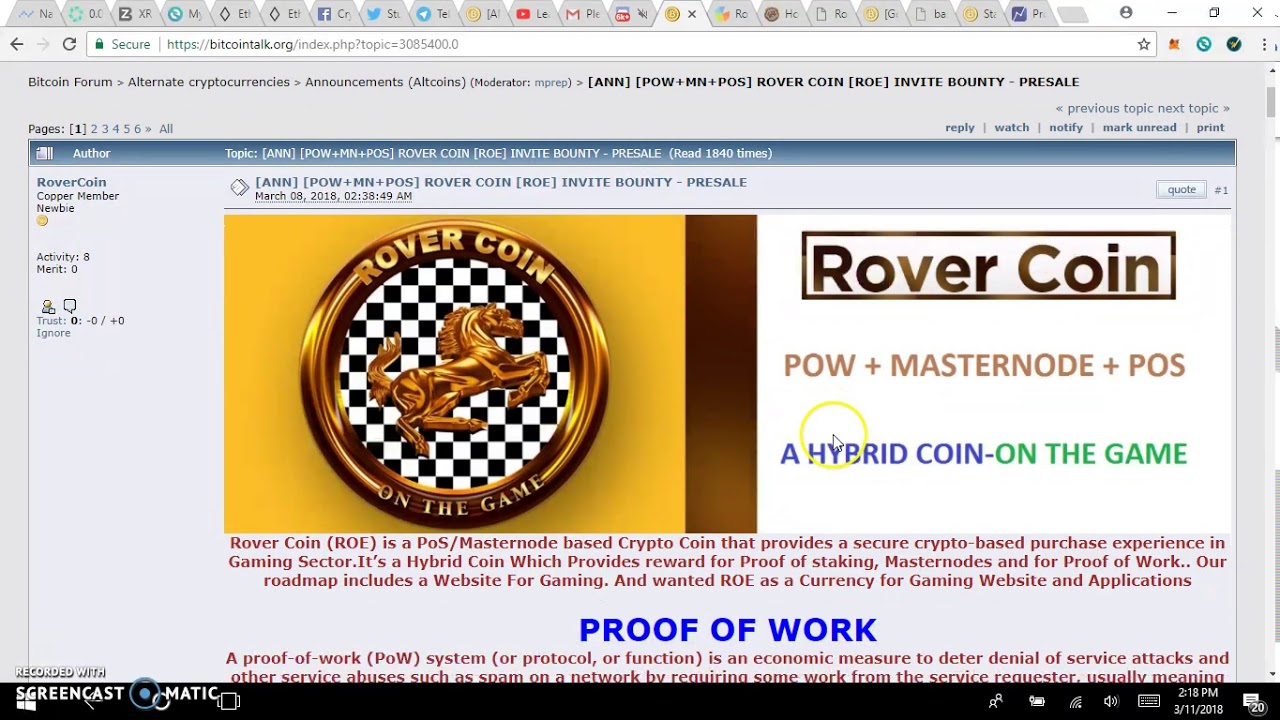
Task: Open Alternate cryptocurrencies board link
Action: (x=209, y=82)
